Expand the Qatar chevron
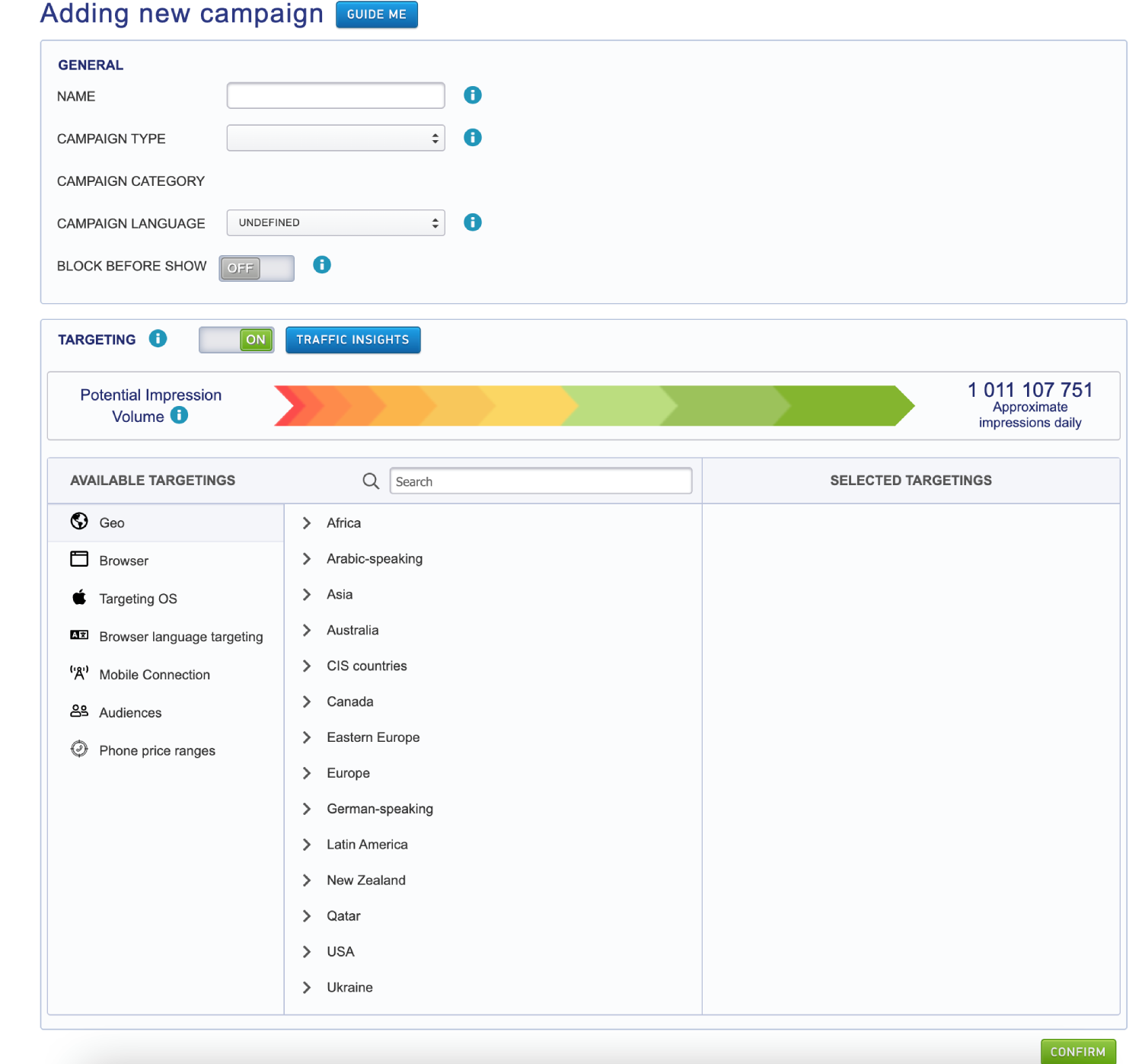This screenshot has width=1142, height=1064. (307, 917)
